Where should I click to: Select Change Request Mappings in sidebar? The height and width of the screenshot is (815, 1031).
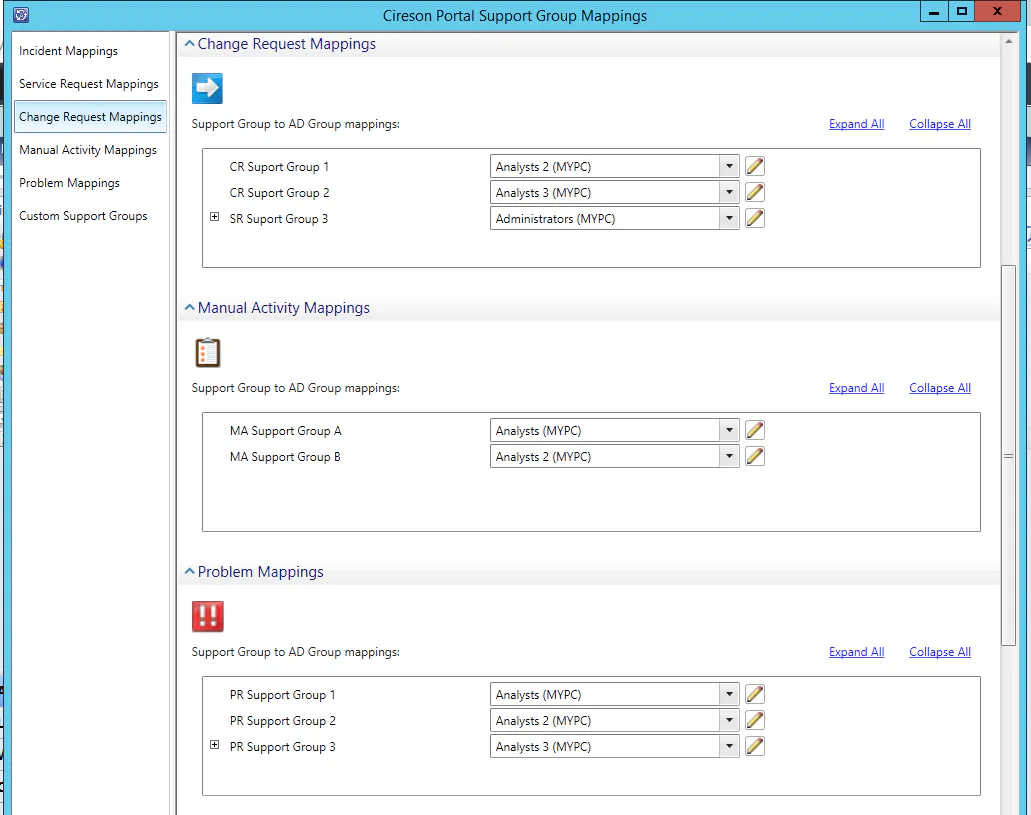tap(90, 116)
